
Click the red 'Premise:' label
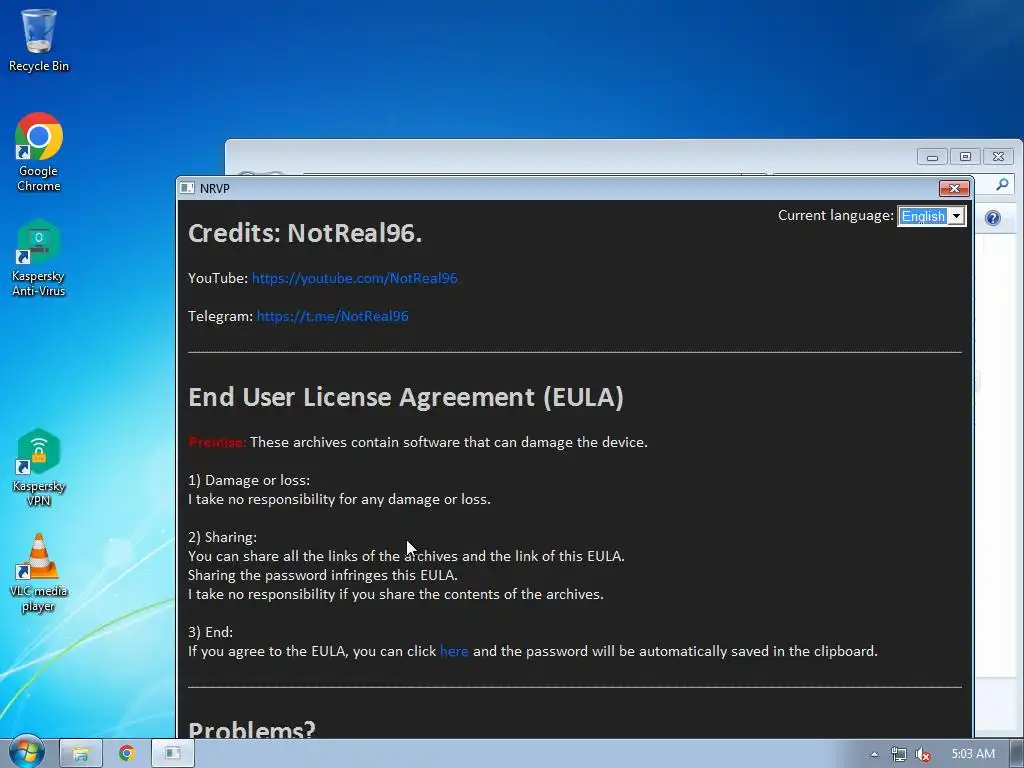click(217, 442)
